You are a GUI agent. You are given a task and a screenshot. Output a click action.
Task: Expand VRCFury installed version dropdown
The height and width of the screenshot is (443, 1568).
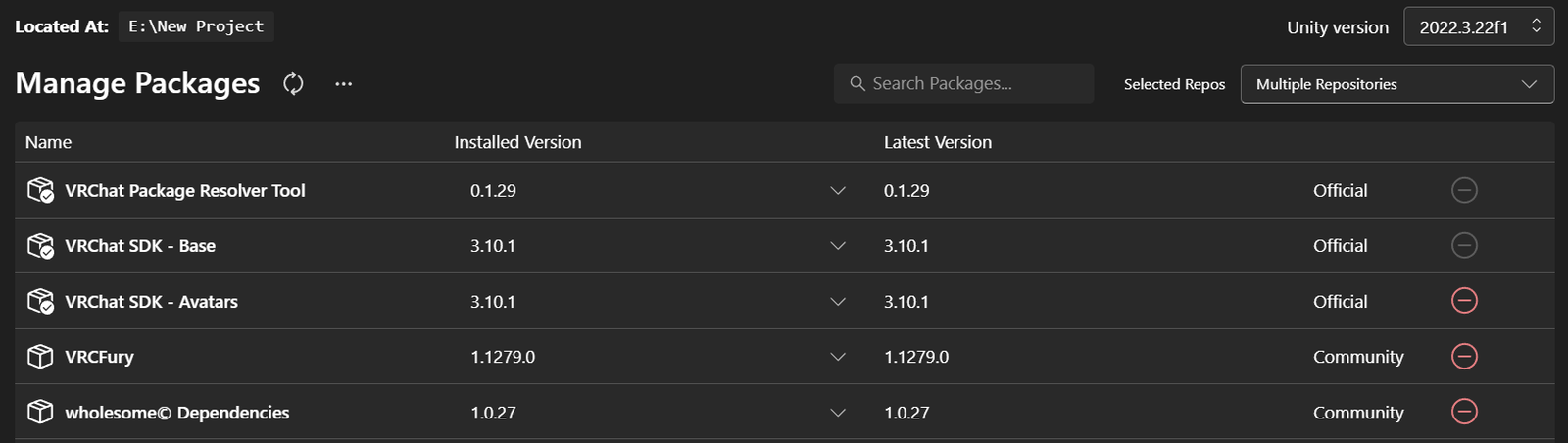point(837,357)
